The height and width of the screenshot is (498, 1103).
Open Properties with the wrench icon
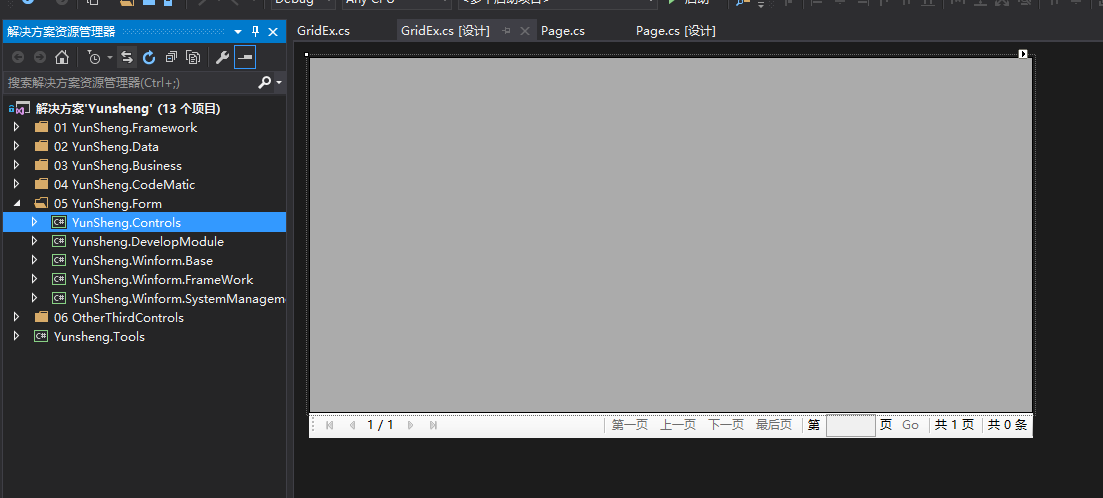222,57
